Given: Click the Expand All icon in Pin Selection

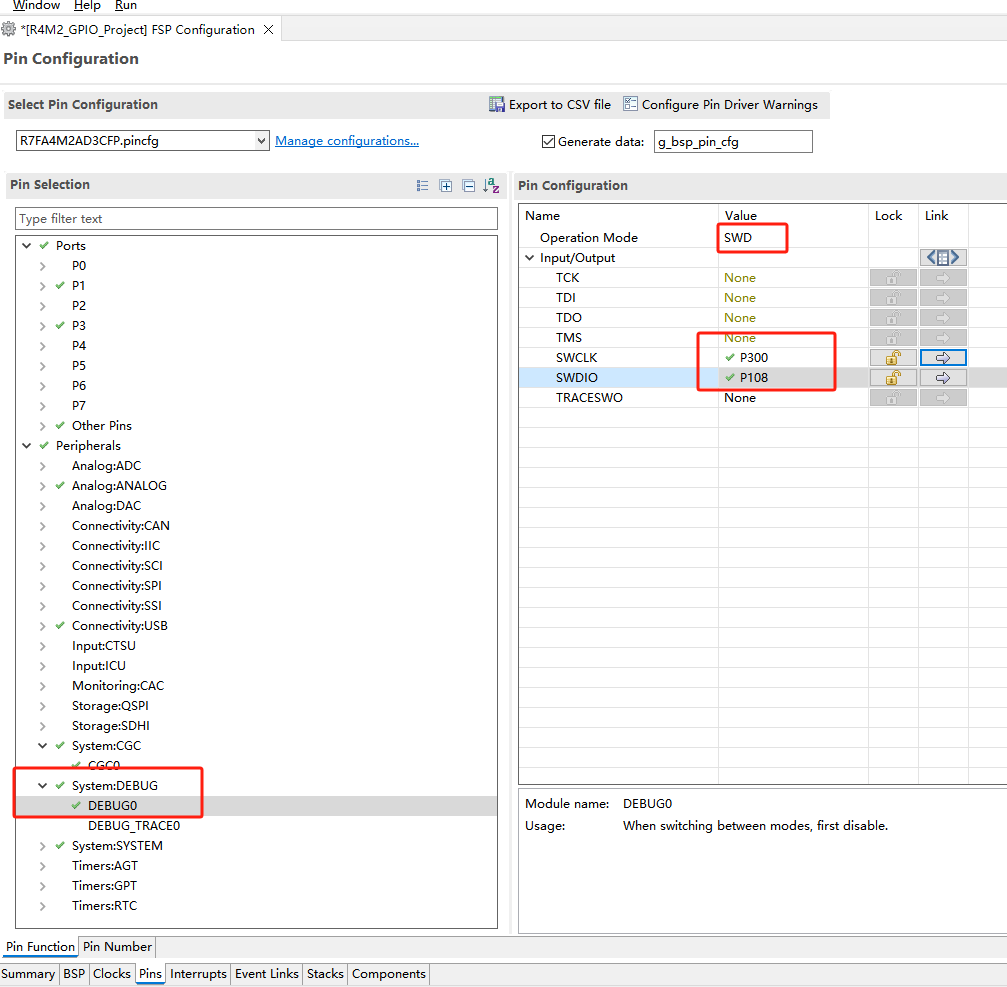Looking at the screenshot, I should tap(446, 186).
